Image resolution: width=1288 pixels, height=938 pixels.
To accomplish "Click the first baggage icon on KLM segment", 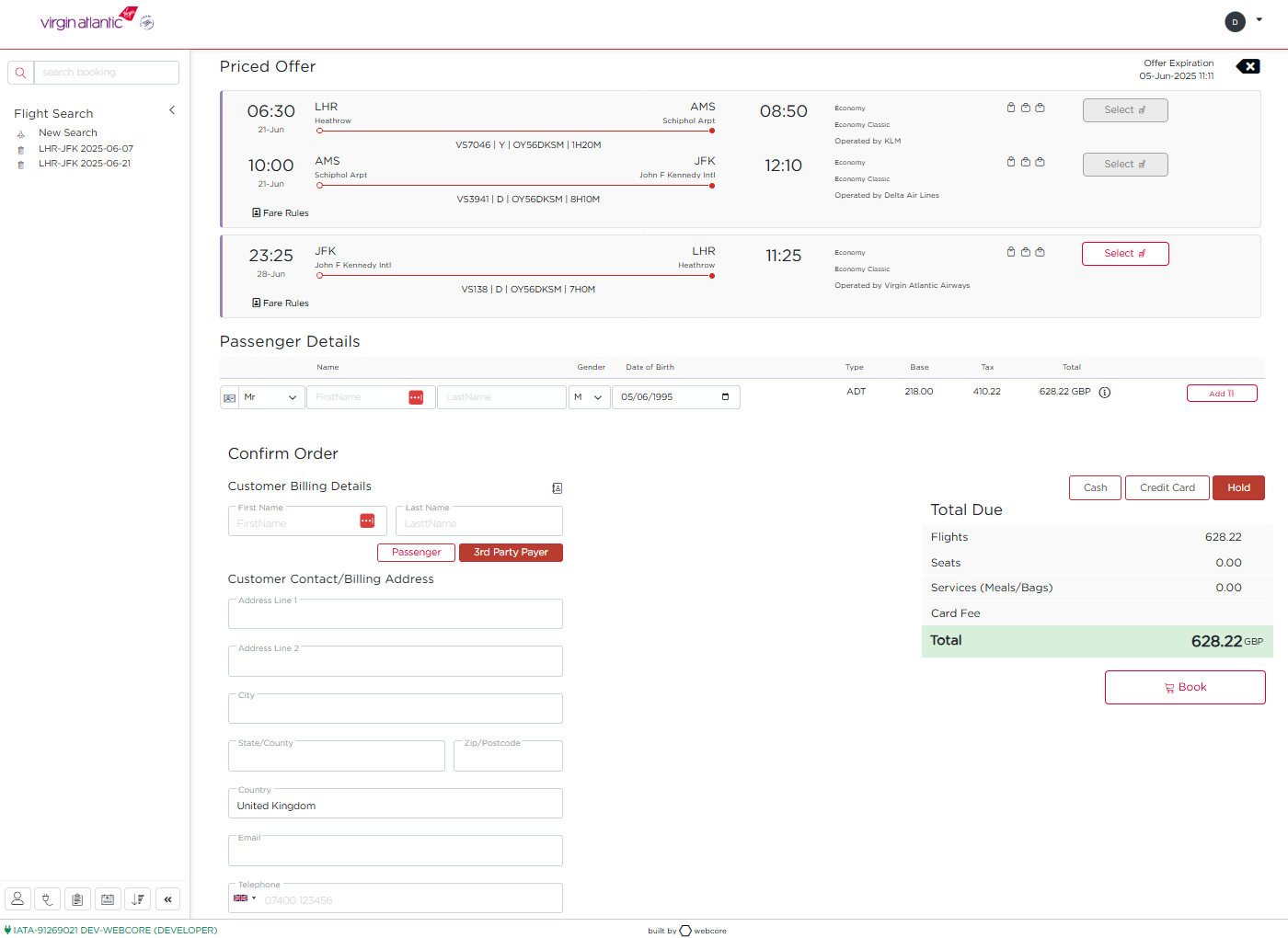I will 1011,108.
